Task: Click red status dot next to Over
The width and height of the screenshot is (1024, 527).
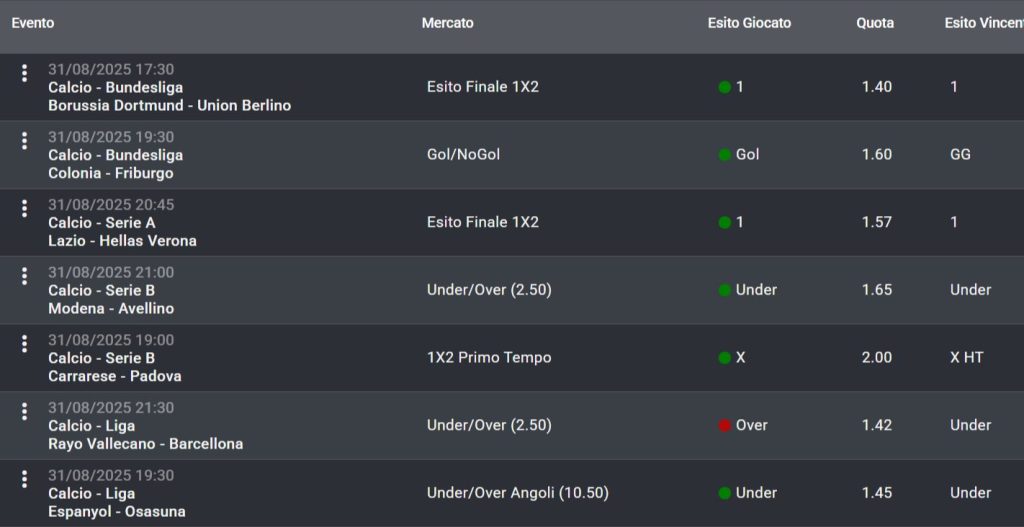Action: [725, 425]
